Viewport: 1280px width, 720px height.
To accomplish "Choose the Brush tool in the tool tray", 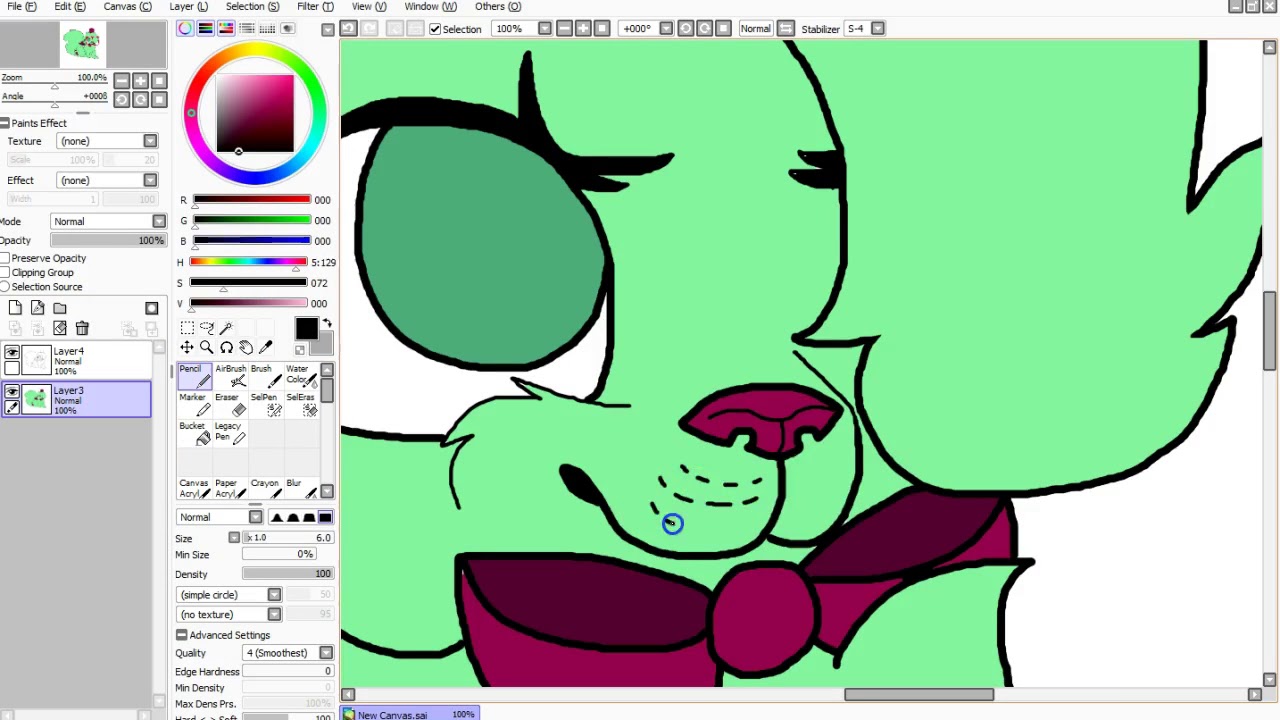I will tap(266, 376).
